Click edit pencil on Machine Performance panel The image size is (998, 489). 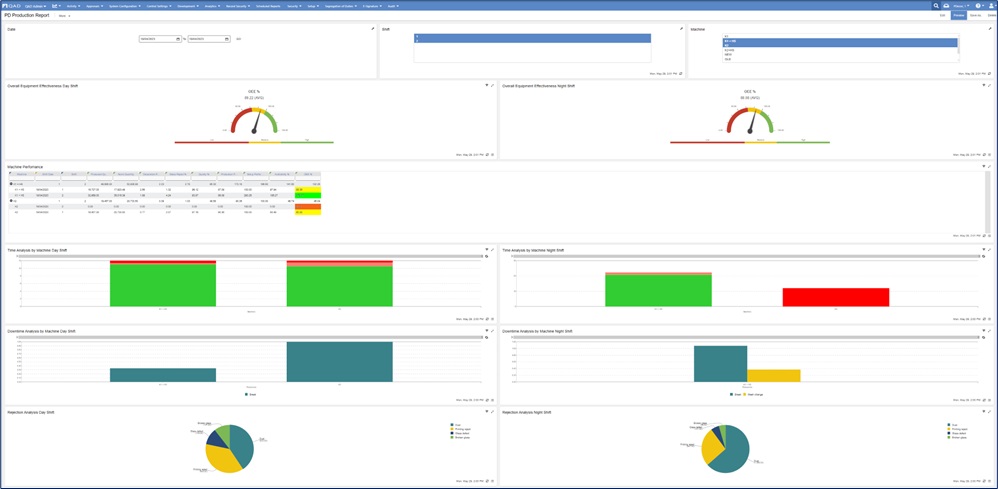click(x=989, y=166)
